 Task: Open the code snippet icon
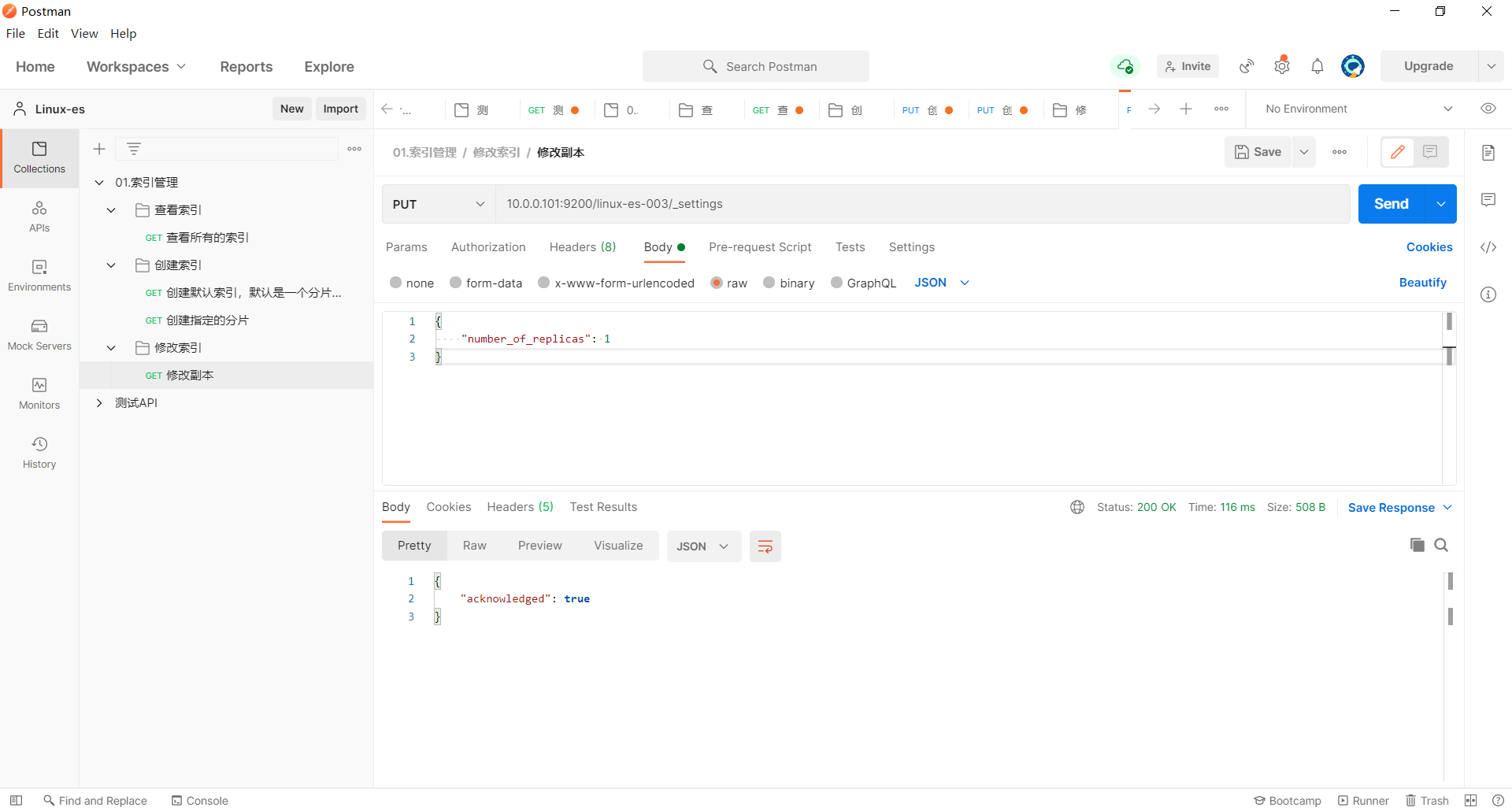tap(1488, 247)
